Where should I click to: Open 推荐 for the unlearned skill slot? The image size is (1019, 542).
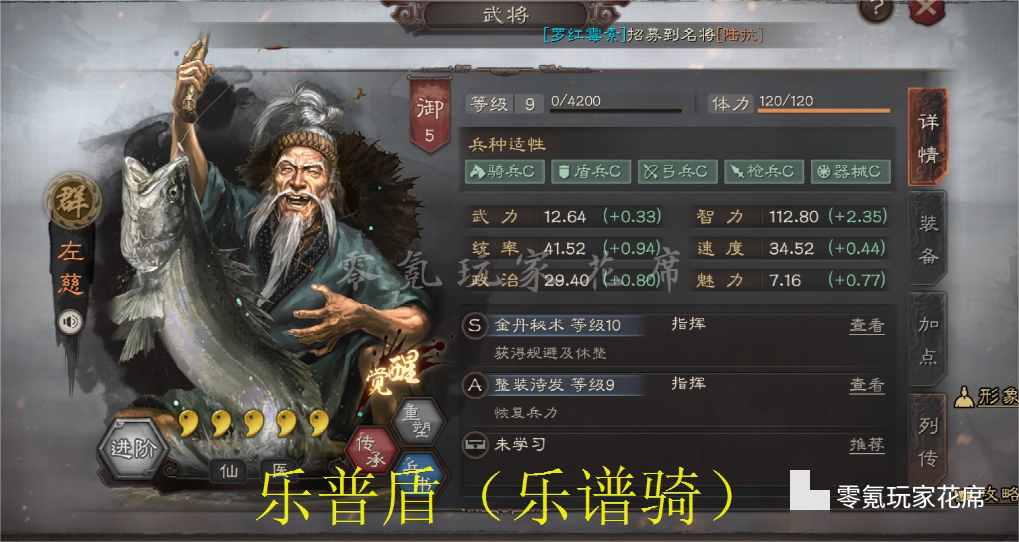[x=867, y=445]
